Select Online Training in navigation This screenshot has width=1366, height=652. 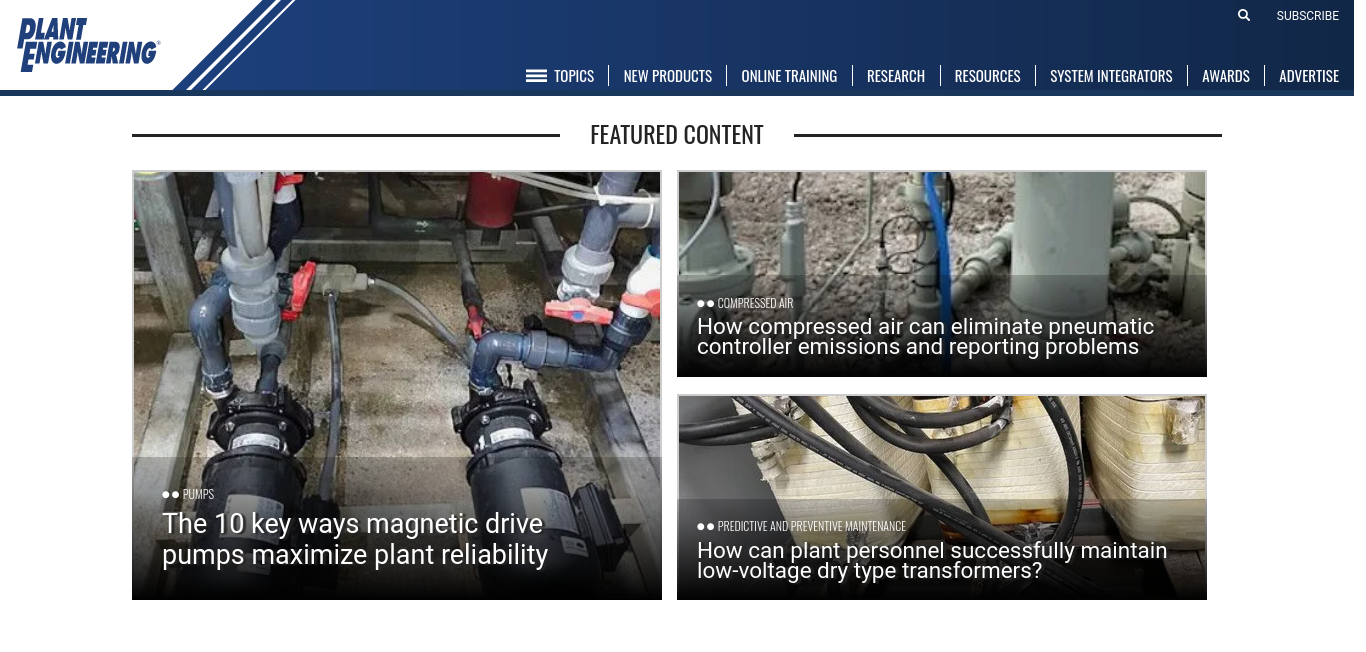(x=789, y=76)
